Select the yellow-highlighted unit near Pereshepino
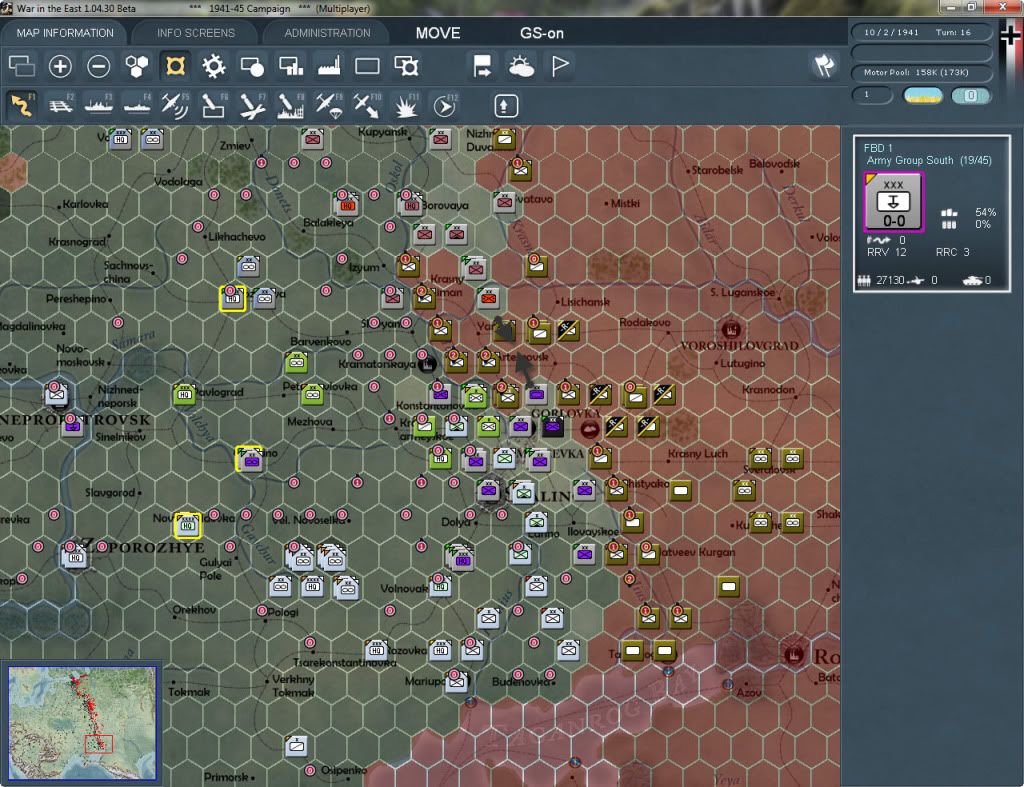 click(232, 298)
